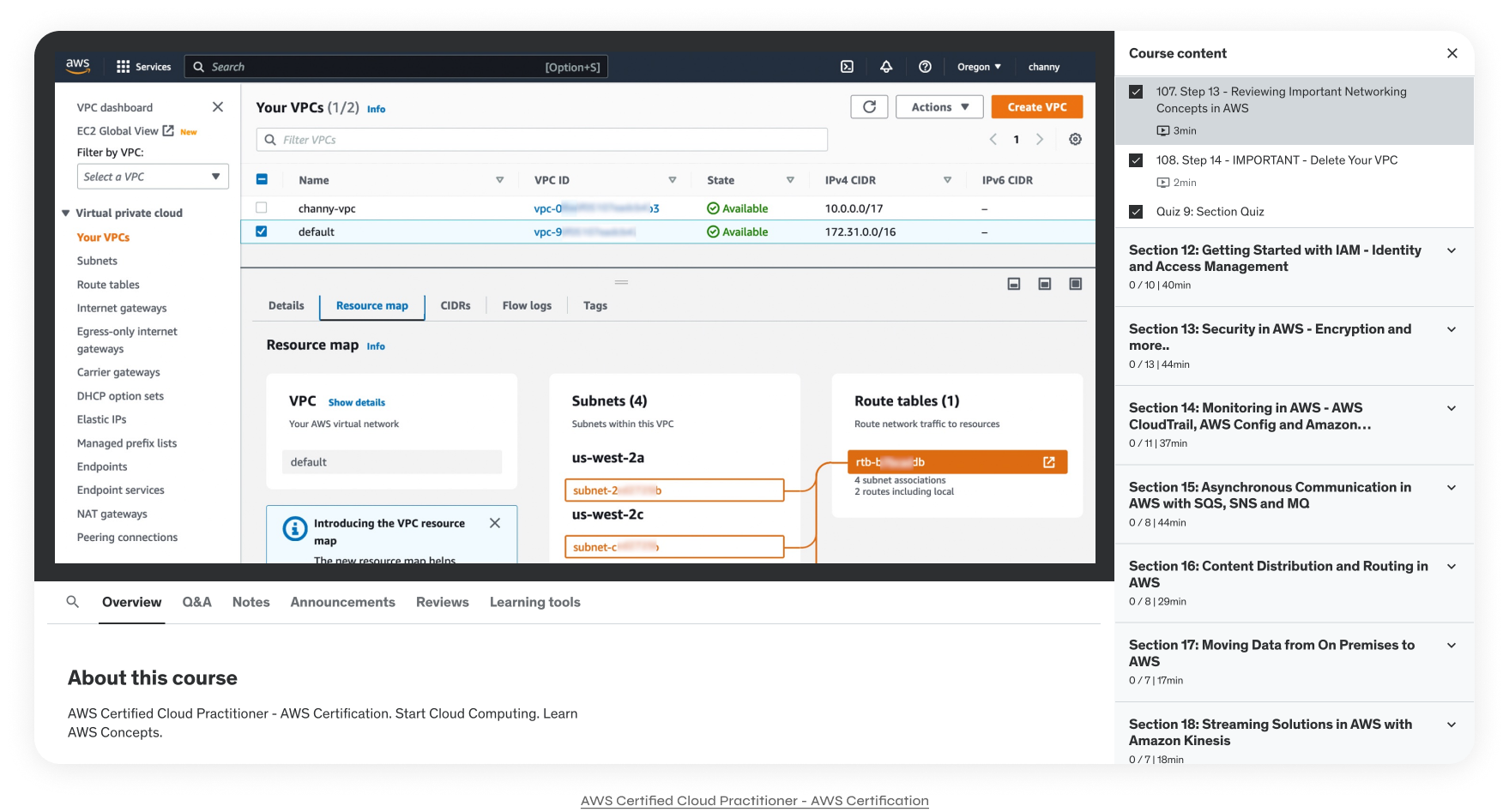Expand split panel to full size icon
The width and height of the screenshot is (1509, 812).
pyautogui.click(x=1076, y=284)
